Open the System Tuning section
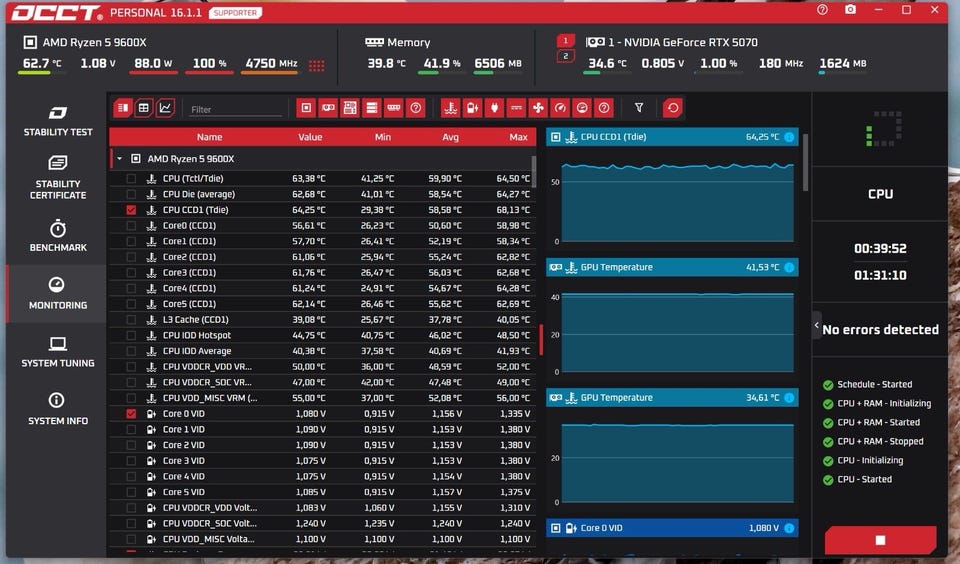The height and width of the screenshot is (564, 960). click(x=58, y=352)
